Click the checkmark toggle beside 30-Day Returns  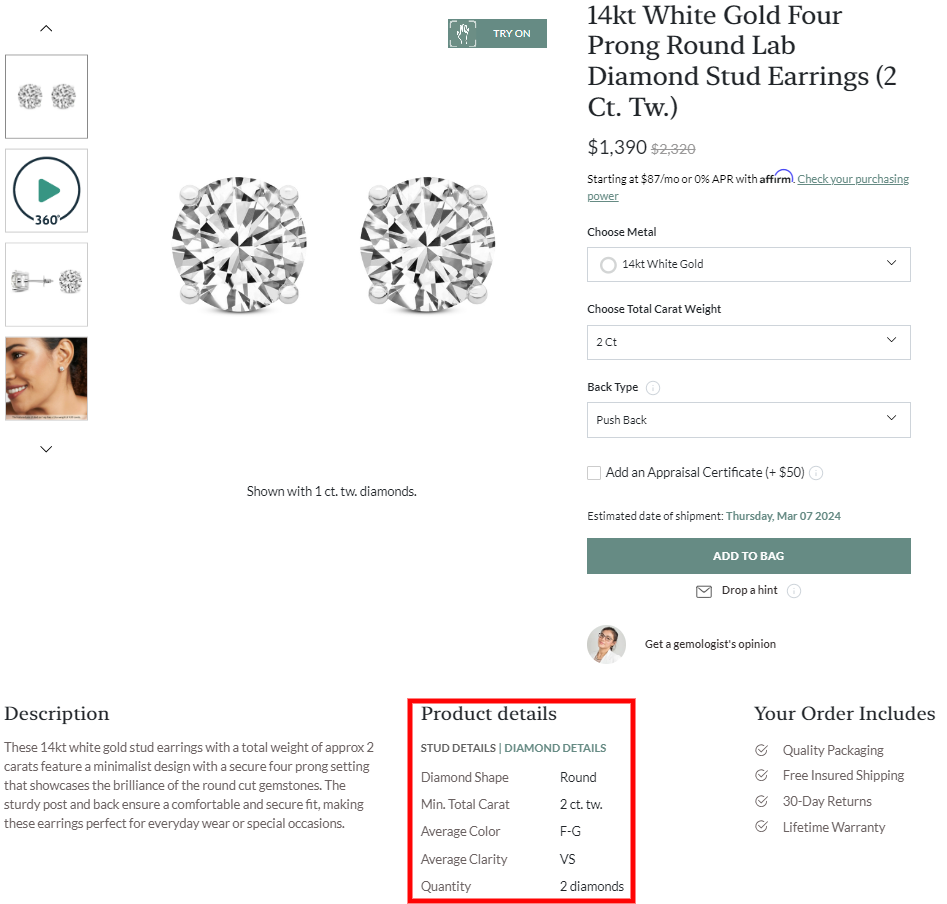pyautogui.click(x=760, y=801)
